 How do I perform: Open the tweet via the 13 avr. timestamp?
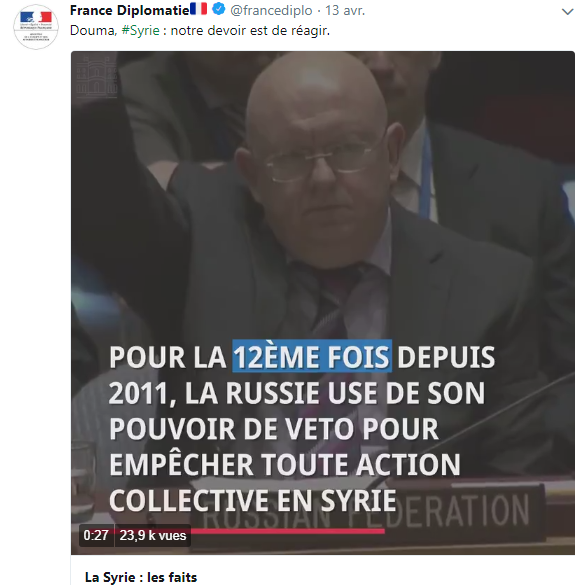pos(345,10)
